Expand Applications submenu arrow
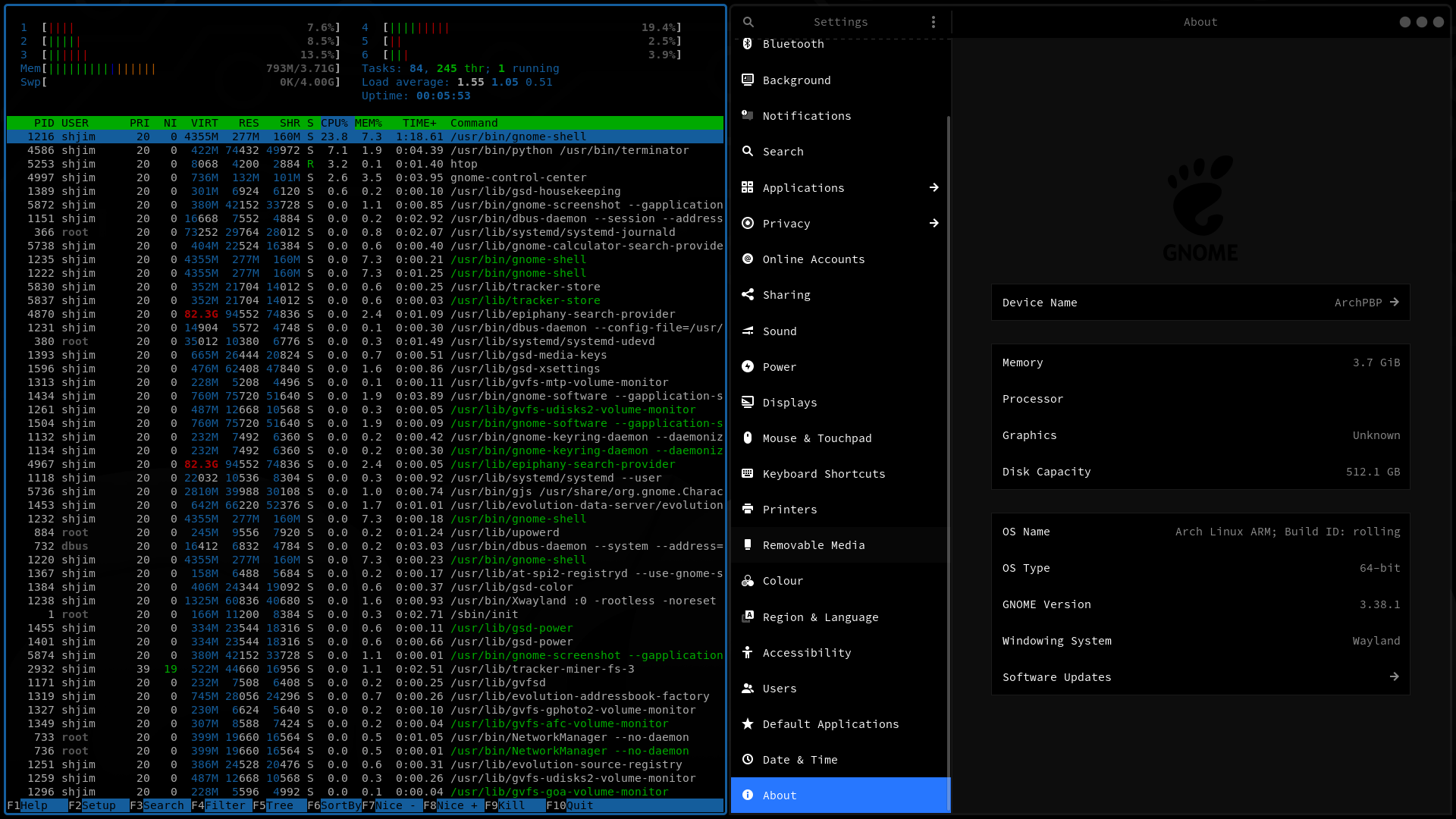This screenshot has width=1456, height=819. 934,187
